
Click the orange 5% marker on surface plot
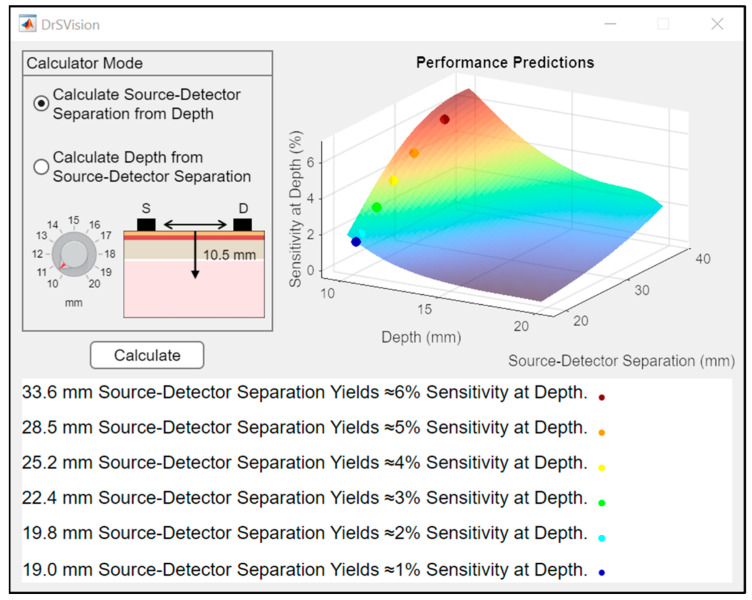[414, 153]
